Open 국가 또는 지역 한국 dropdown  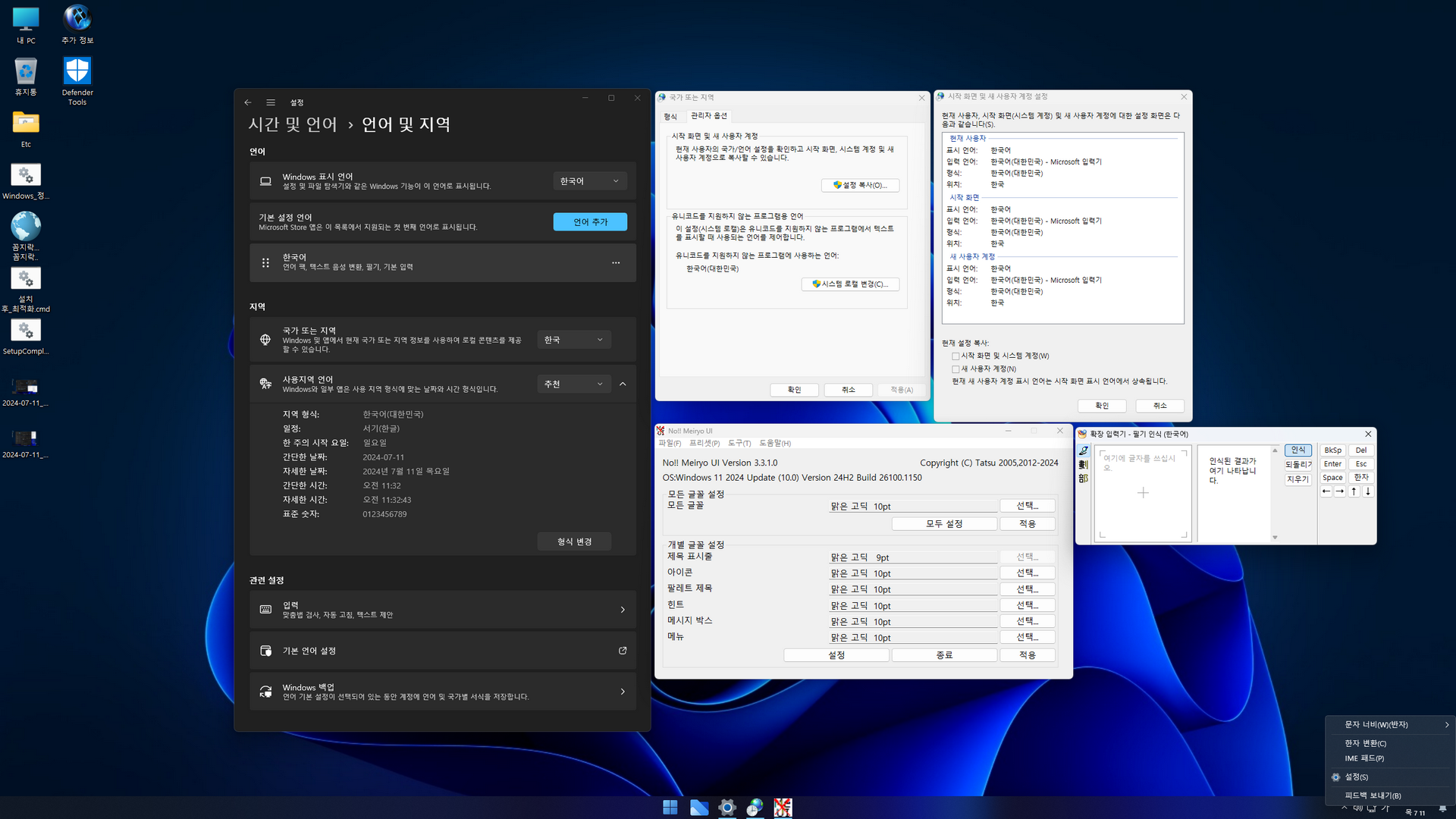(573, 340)
